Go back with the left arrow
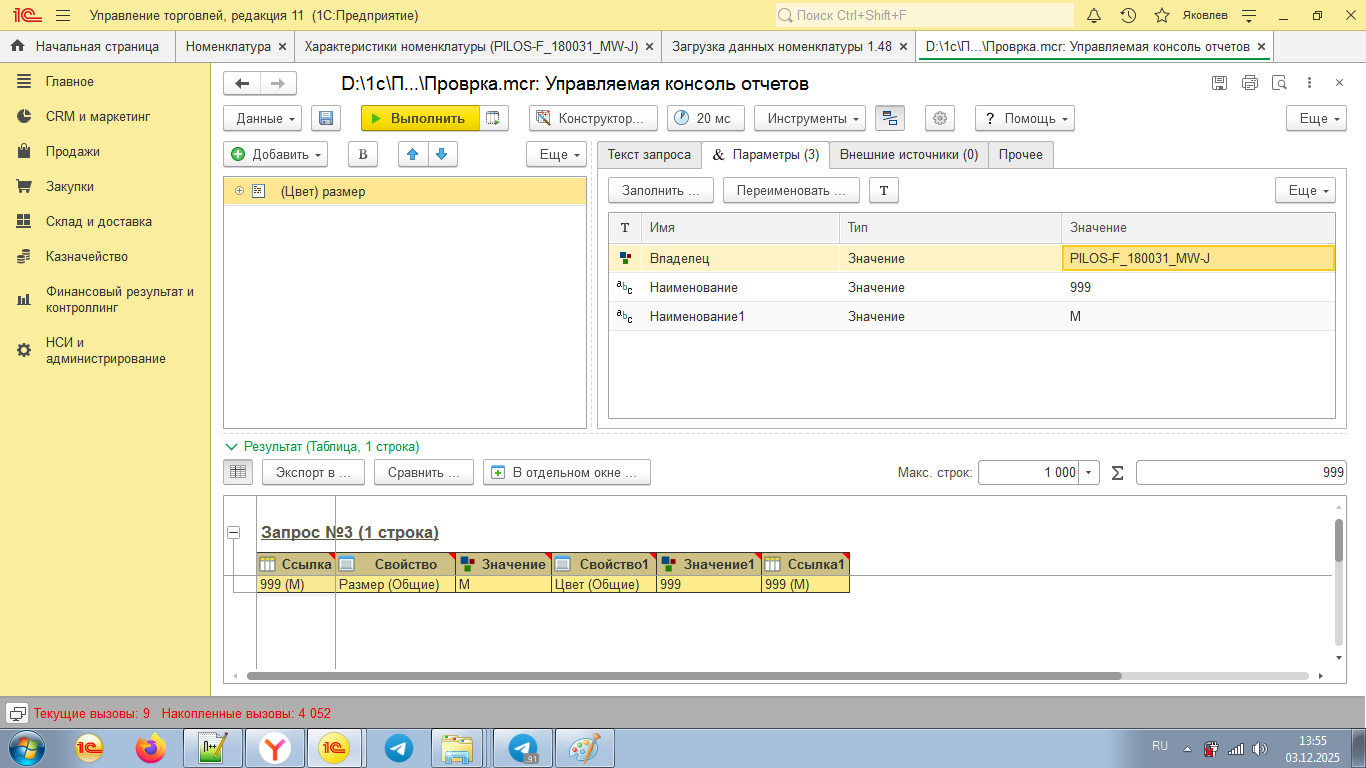1366x768 pixels. click(x=241, y=84)
